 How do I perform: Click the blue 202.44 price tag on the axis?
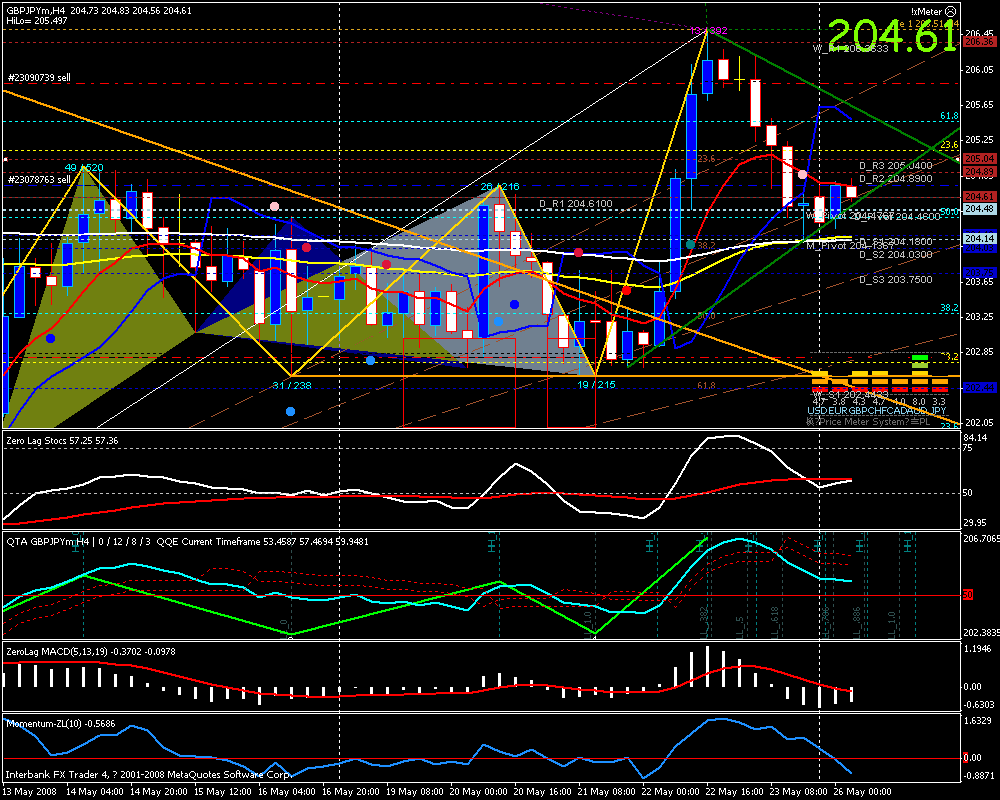tap(978, 387)
